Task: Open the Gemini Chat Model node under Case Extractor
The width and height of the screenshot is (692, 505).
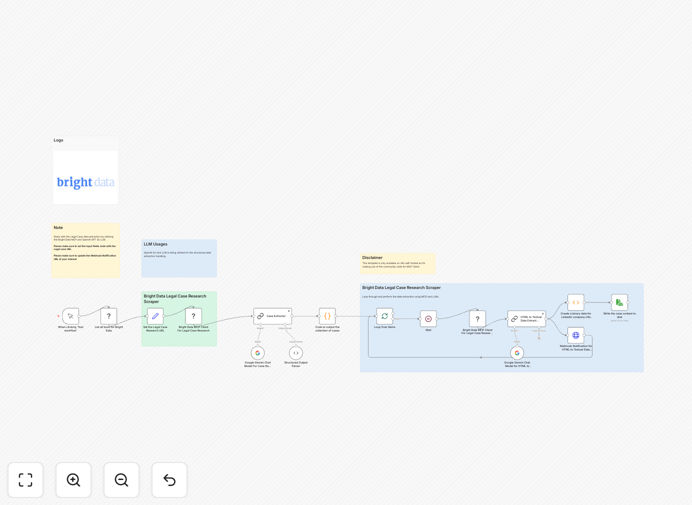Action: (x=258, y=353)
